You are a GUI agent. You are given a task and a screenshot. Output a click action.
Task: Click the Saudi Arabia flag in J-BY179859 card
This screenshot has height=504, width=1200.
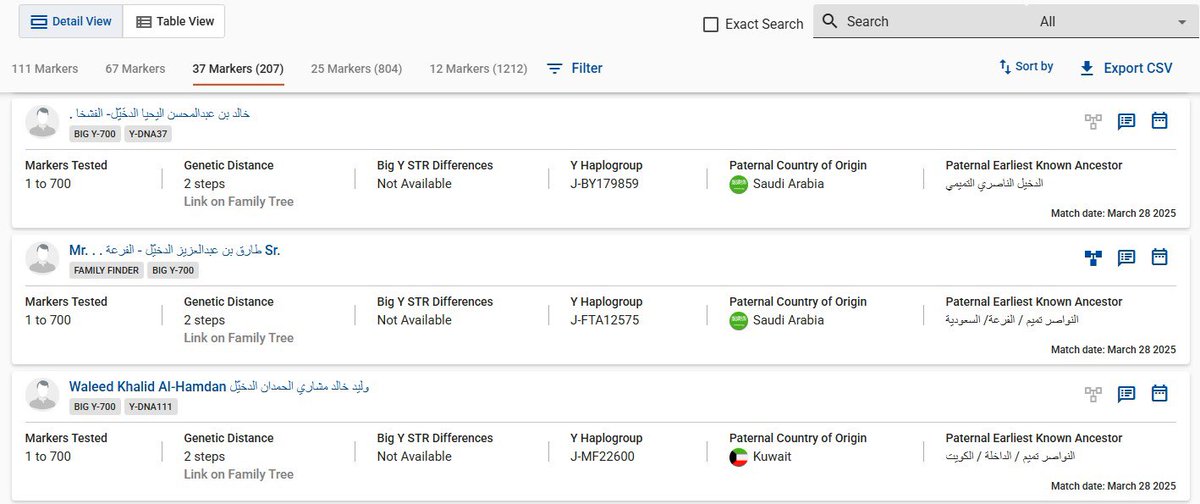pyautogui.click(x=739, y=184)
